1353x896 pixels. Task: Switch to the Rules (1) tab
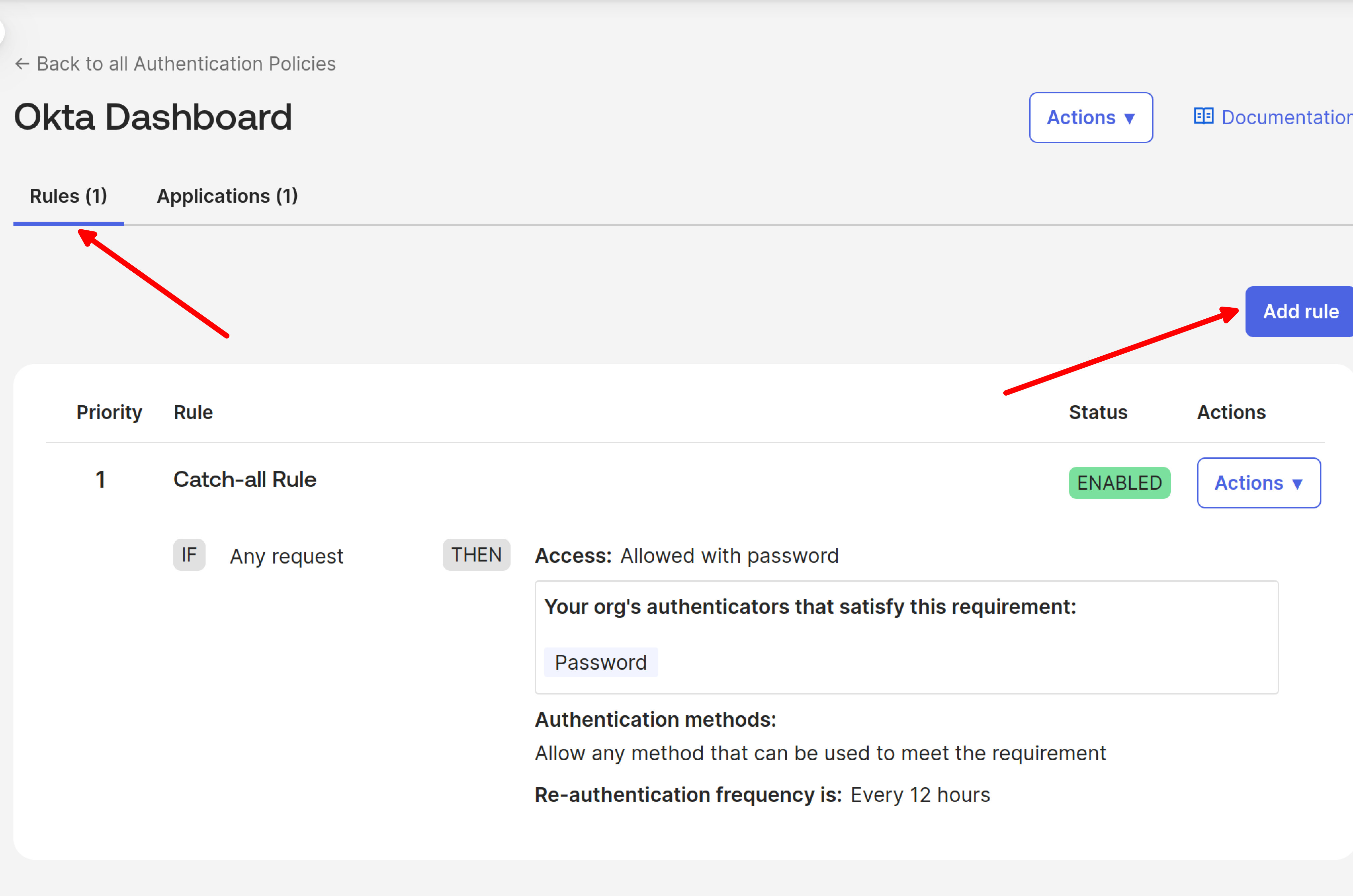[69, 196]
